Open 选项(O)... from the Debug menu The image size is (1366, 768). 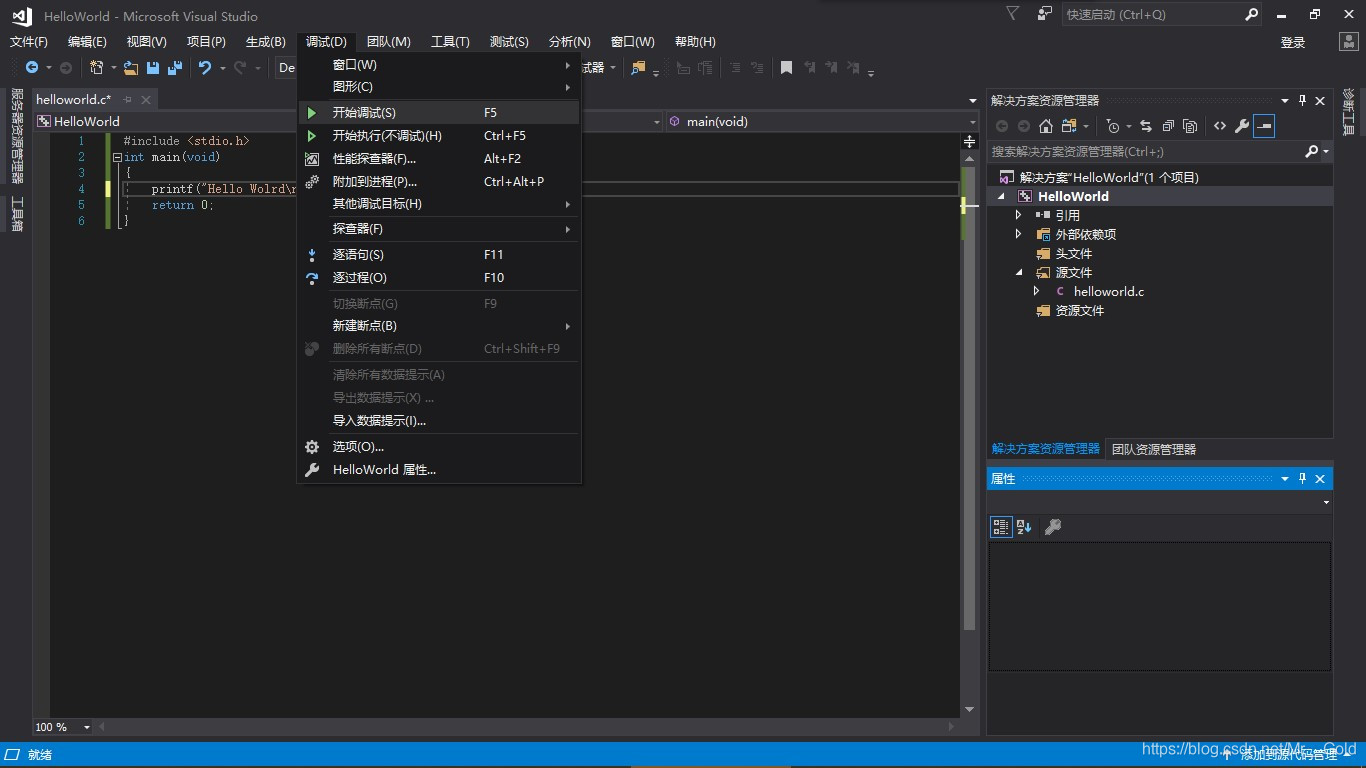(439, 447)
